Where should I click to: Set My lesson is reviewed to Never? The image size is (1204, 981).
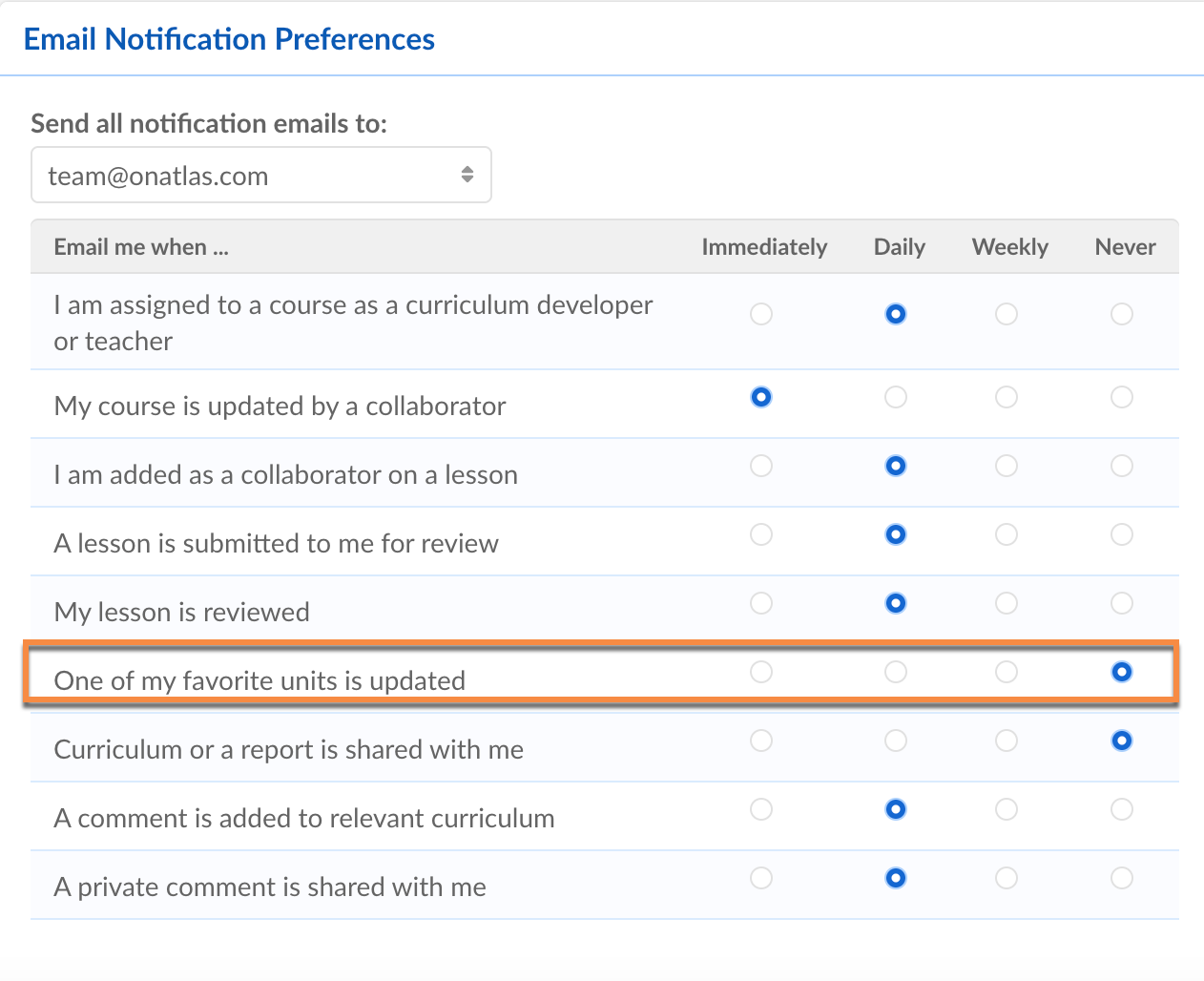(1122, 603)
